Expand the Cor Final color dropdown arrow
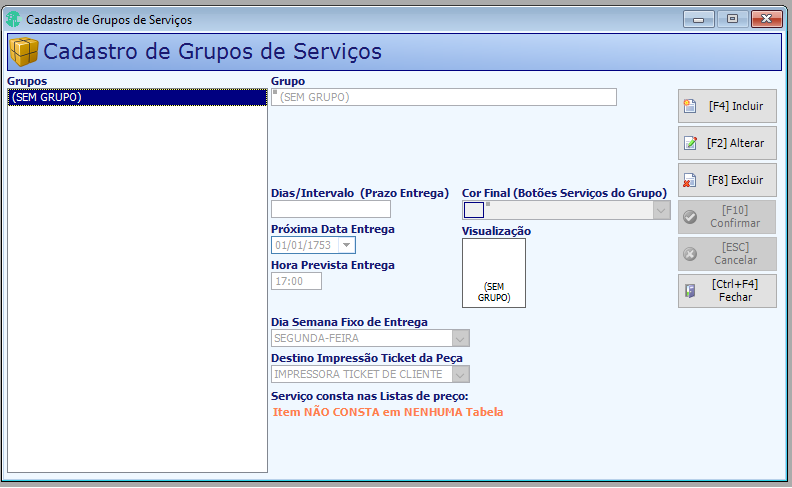792x488 pixels. [661, 210]
